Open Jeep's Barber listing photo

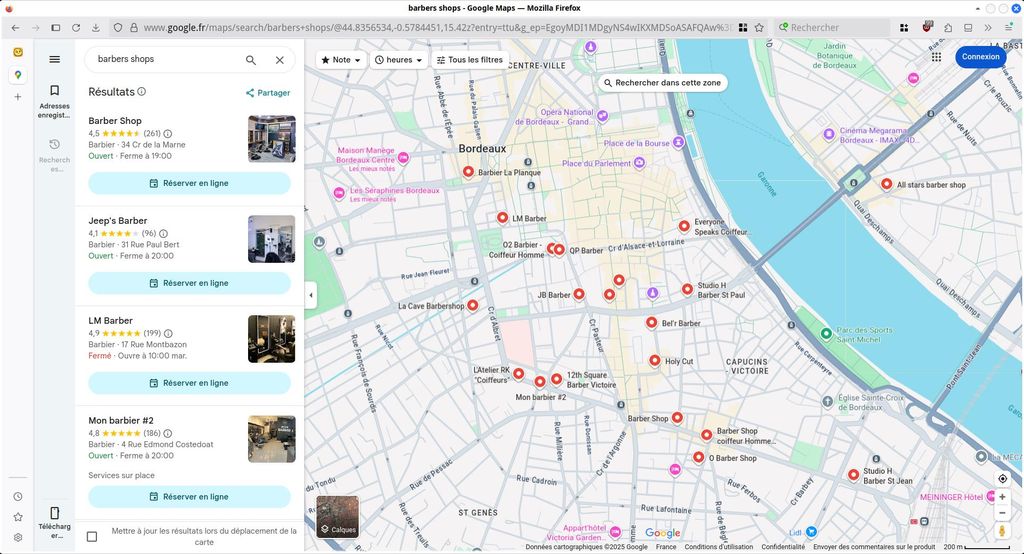click(x=272, y=239)
